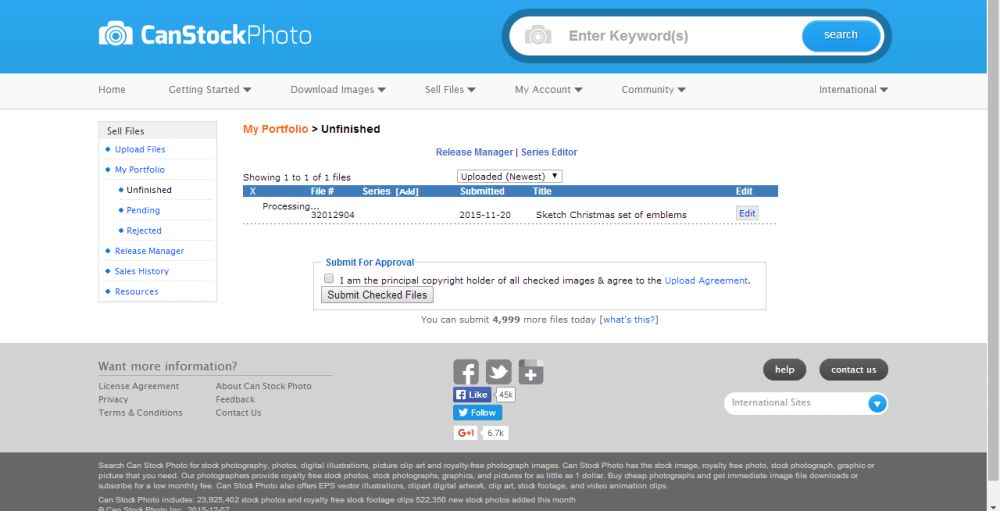Click file number 32012904
Viewport: 1000px width, 511px height.
332,215
